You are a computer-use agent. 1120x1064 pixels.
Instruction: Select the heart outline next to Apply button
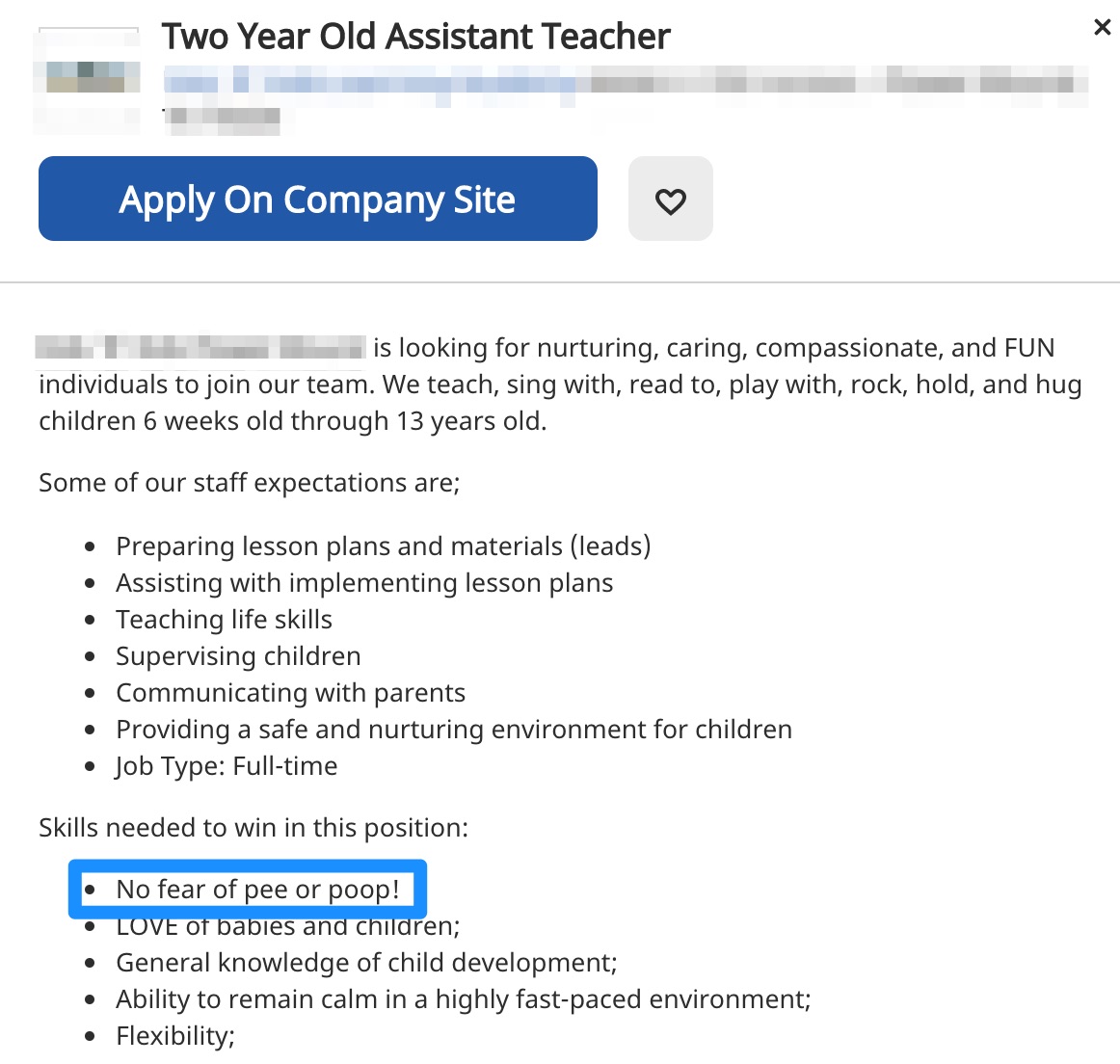671,199
